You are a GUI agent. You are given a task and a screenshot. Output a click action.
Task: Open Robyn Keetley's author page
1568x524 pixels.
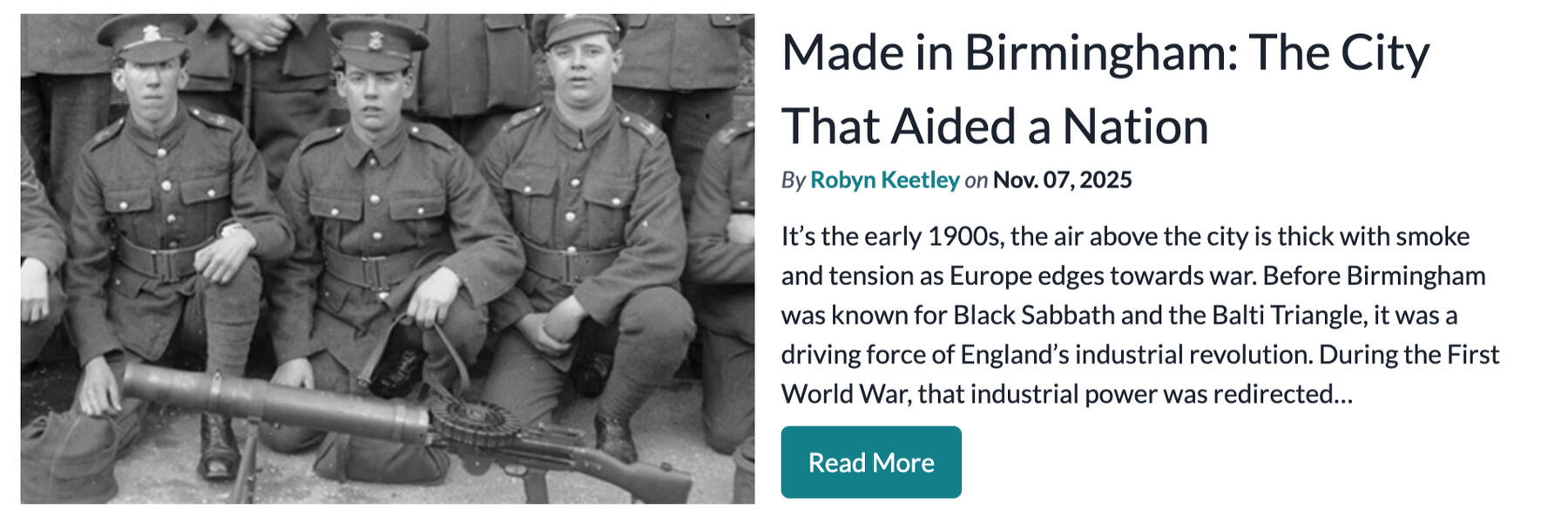click(884, 180)
